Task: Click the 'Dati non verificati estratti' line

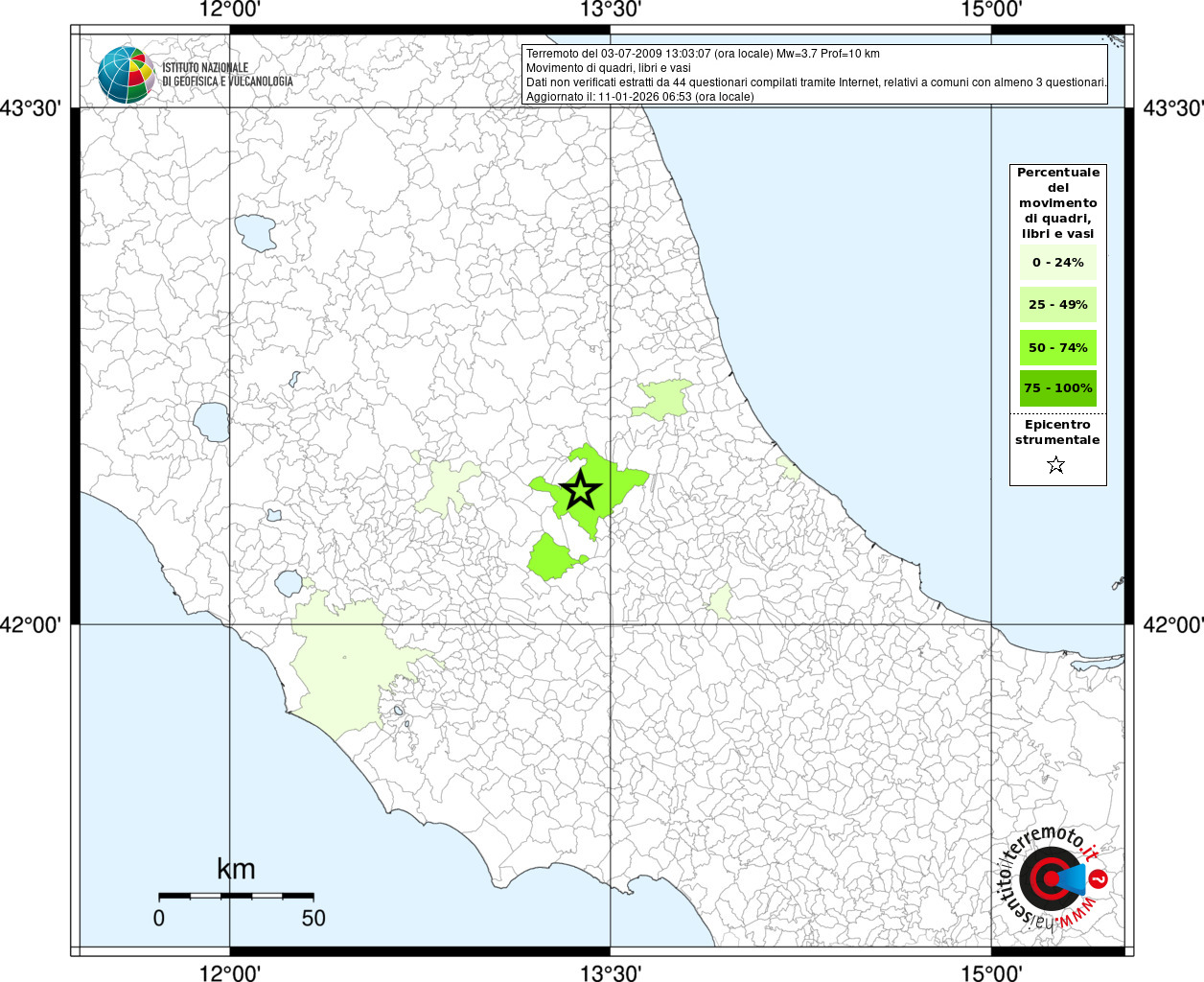Action: 816,82
